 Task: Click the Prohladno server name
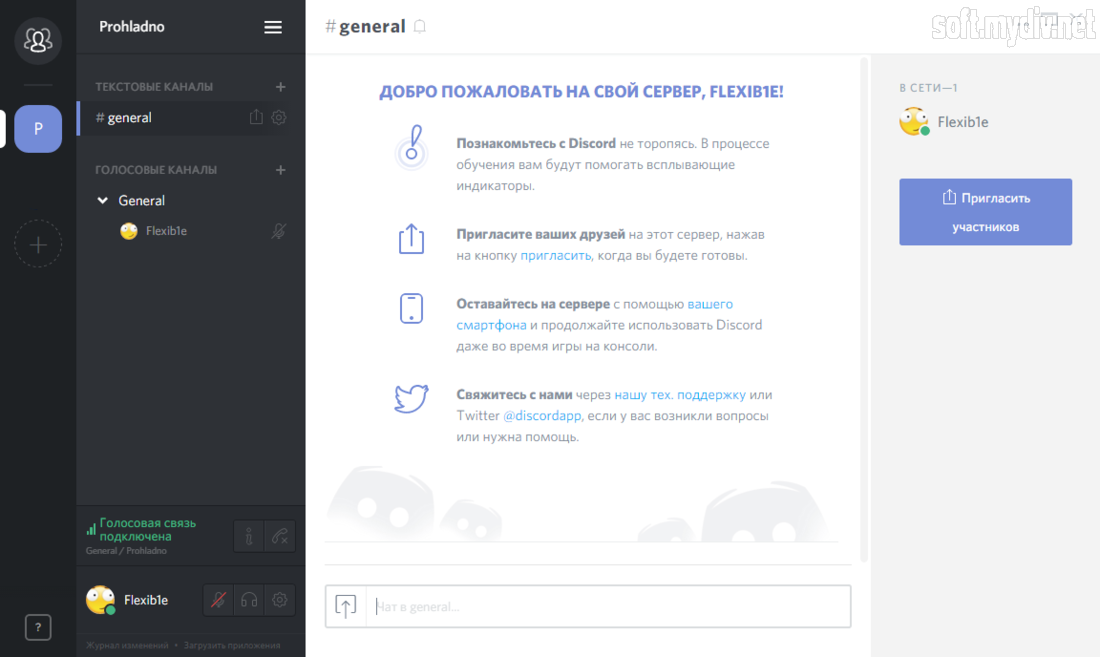click(x=132, y=27)
